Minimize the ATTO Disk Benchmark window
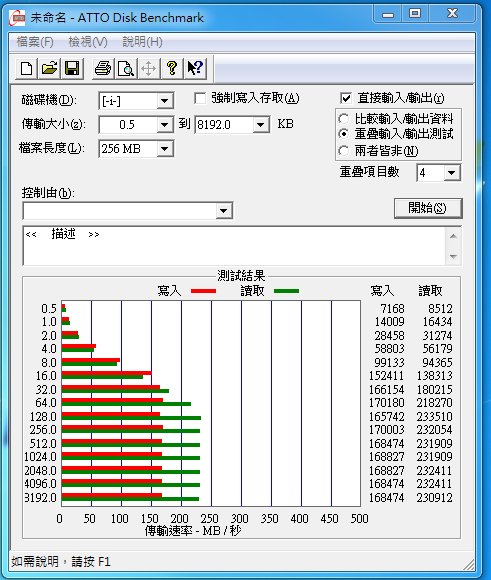Screen dimensions: 491x580 [388, 14]
